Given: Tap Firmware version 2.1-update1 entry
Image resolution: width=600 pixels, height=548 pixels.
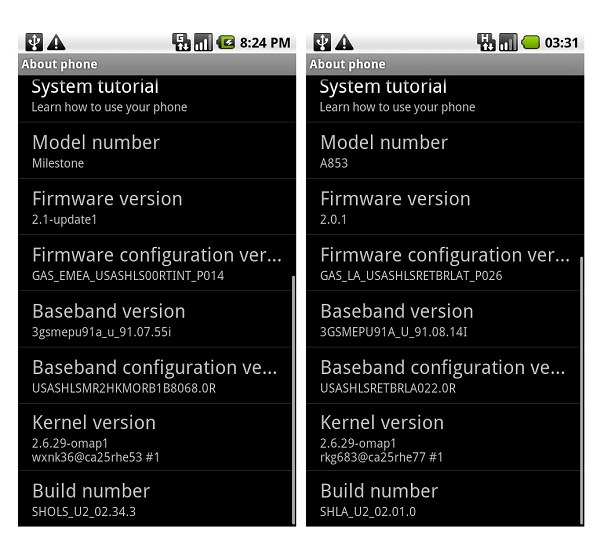Looking at the screenshot, I should (155, 207).
